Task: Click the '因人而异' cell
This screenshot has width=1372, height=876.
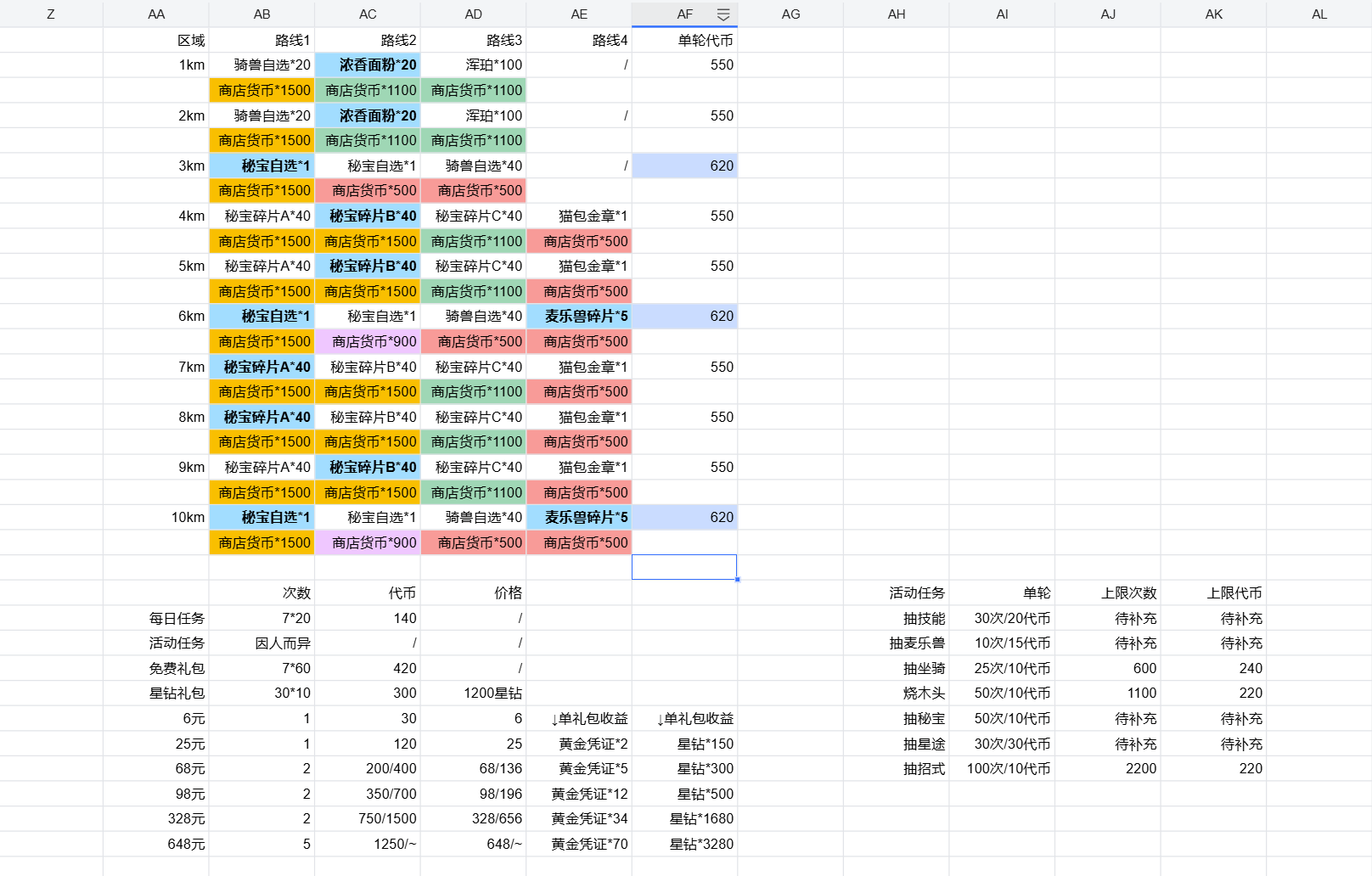Action: click(x=261, y=643)
